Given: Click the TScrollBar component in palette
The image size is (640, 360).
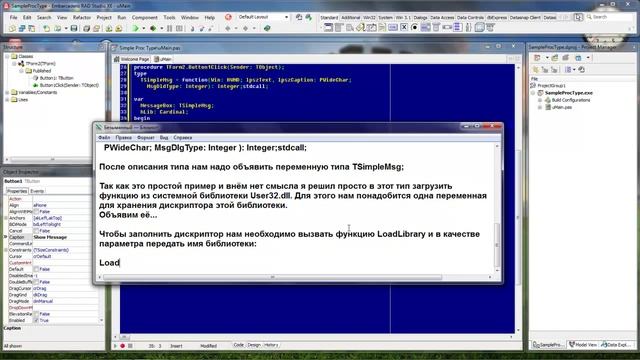Looking at the screenshot, I should tap(447, 28).
